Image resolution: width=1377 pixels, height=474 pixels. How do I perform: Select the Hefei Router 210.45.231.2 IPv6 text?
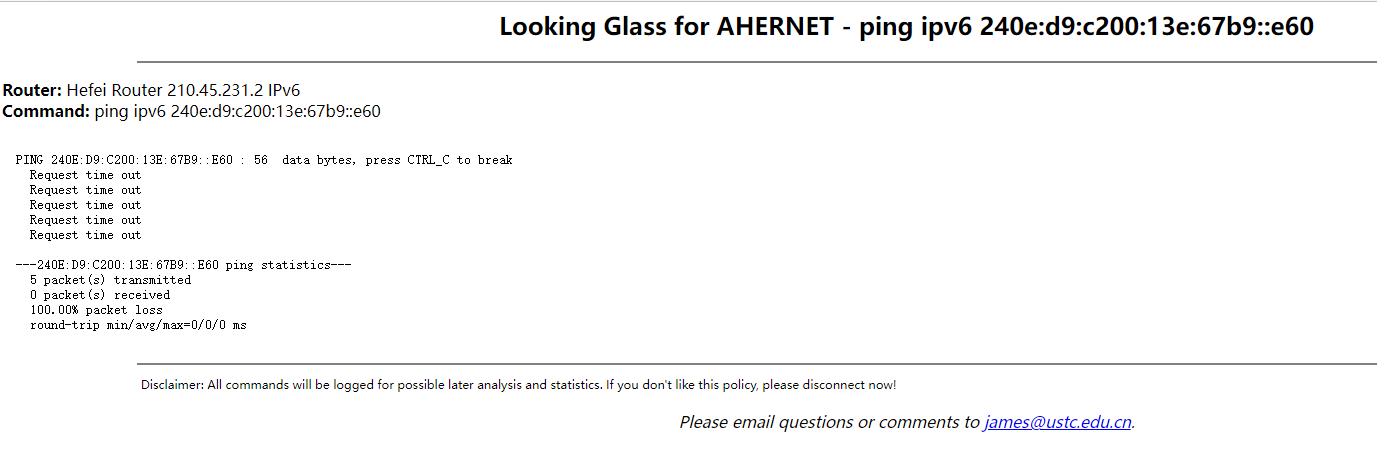coord(183,90)
